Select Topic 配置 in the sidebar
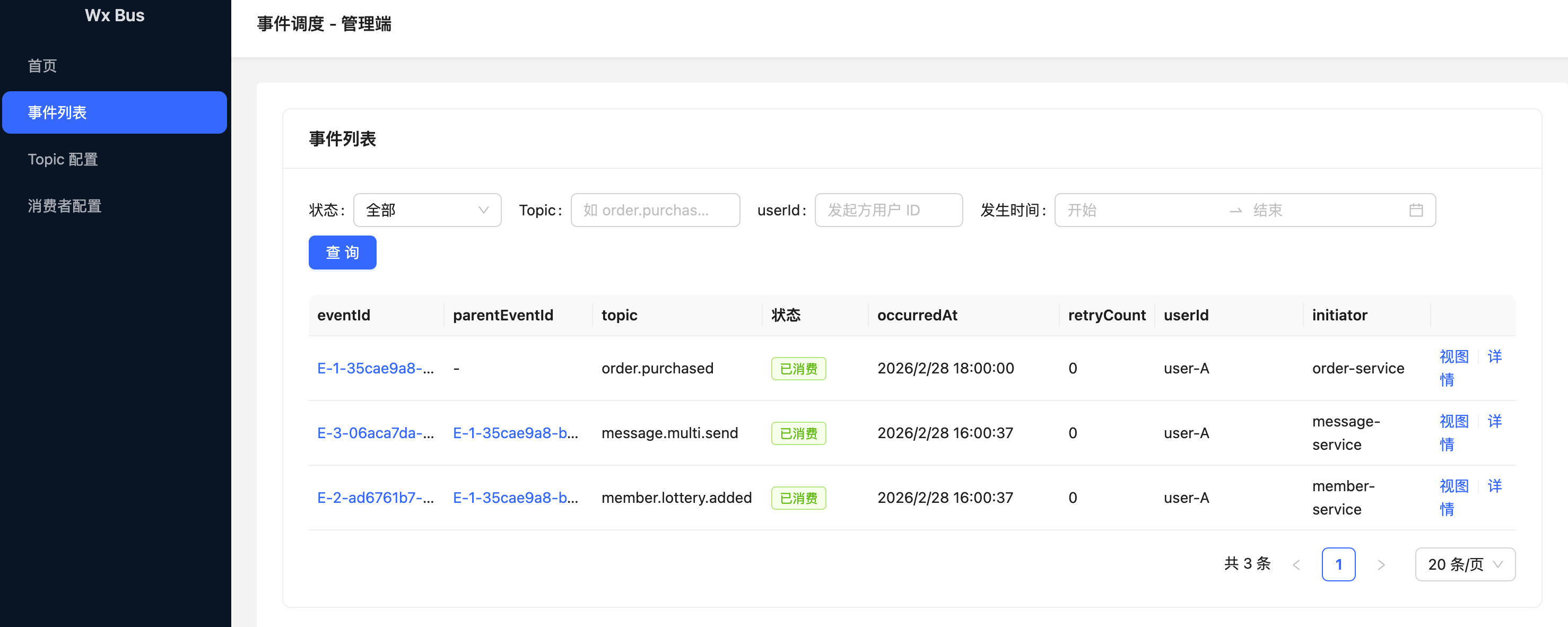This screenshot has height=627, width=1568. 63,160
